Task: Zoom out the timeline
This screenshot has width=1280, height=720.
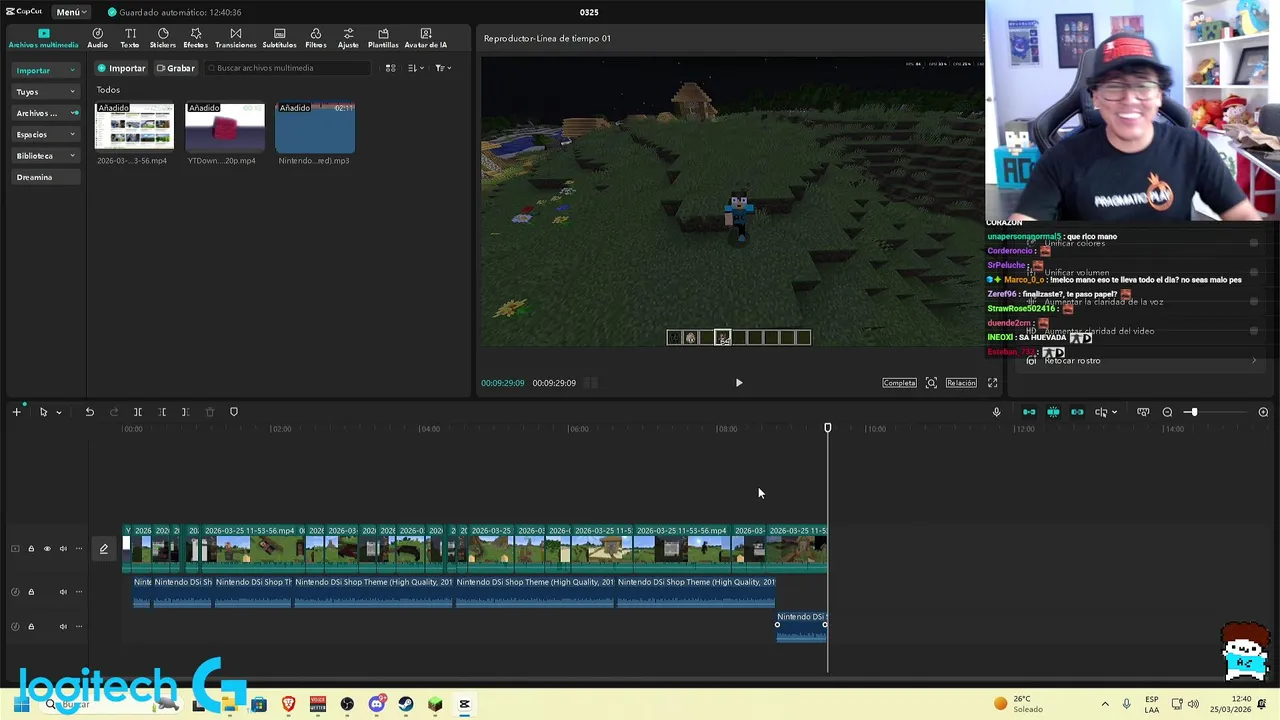Action: click(x=1167, y=412)
